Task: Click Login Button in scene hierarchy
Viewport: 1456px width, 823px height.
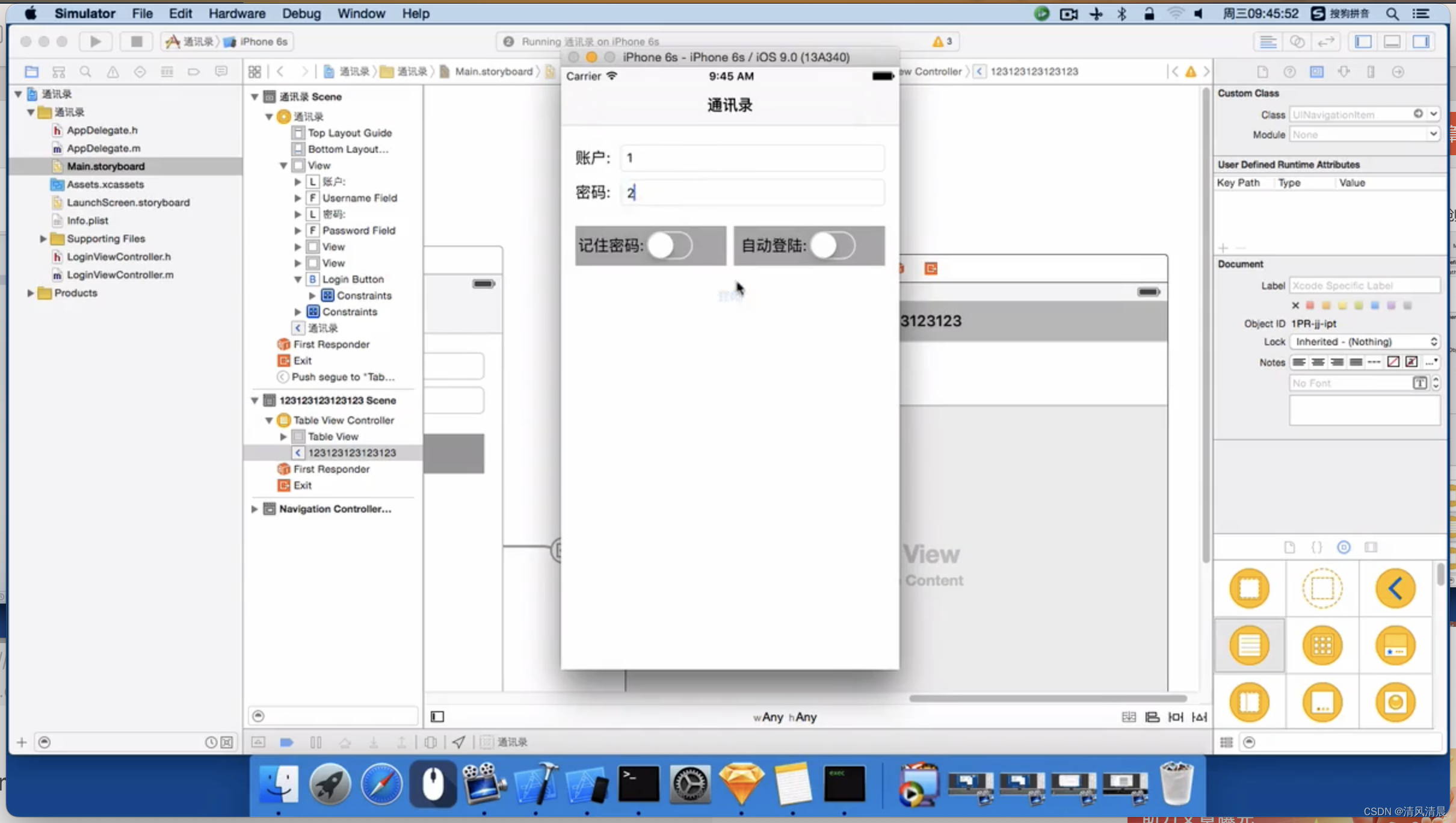Action: tap(353, 279)
